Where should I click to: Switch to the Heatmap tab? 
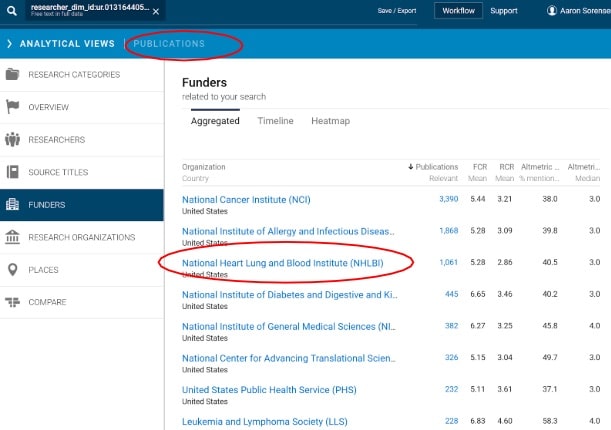[330, 121]
